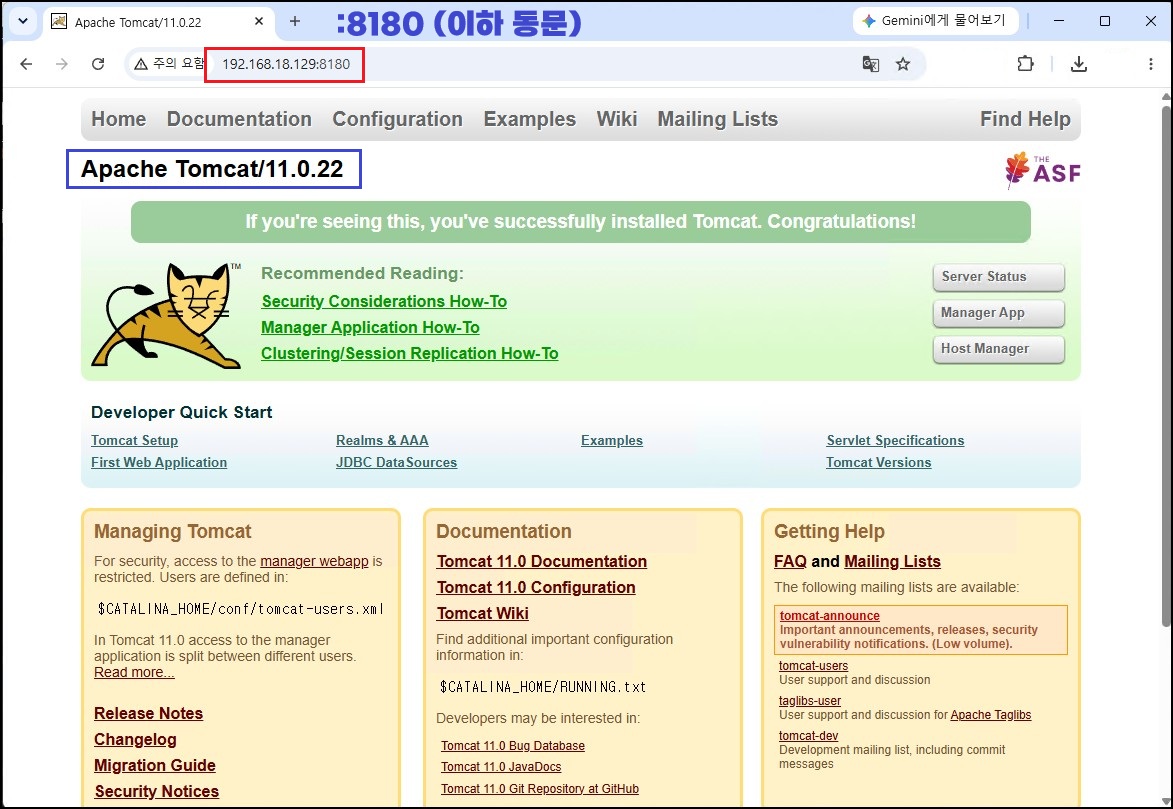The image size is (1173, 809).
Task: Open the Security Notices link
Action: pyautogui.click(x=157, y=791)
